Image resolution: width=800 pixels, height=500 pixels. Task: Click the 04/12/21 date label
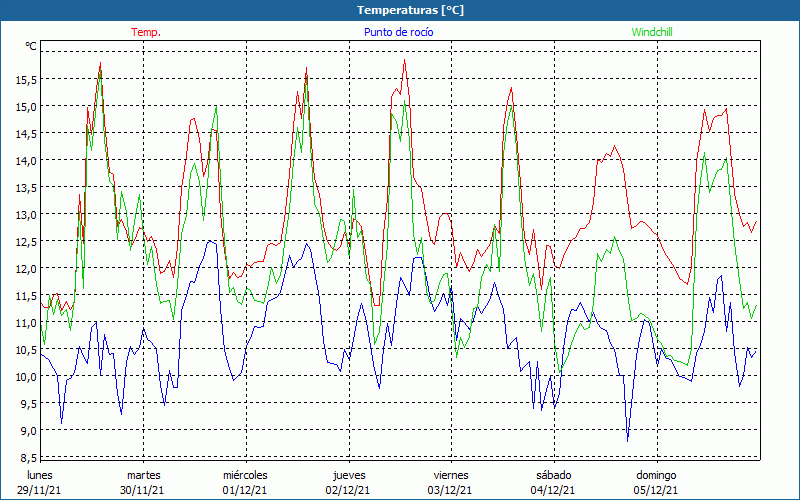point(553,490)
